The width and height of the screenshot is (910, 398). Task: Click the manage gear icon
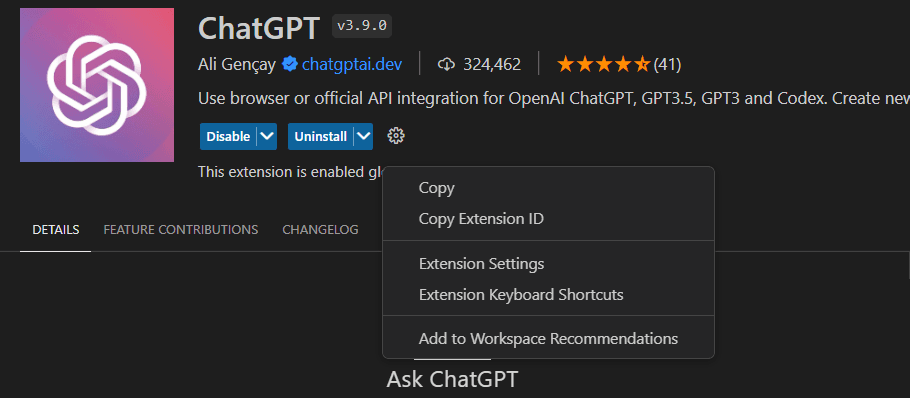396,136
